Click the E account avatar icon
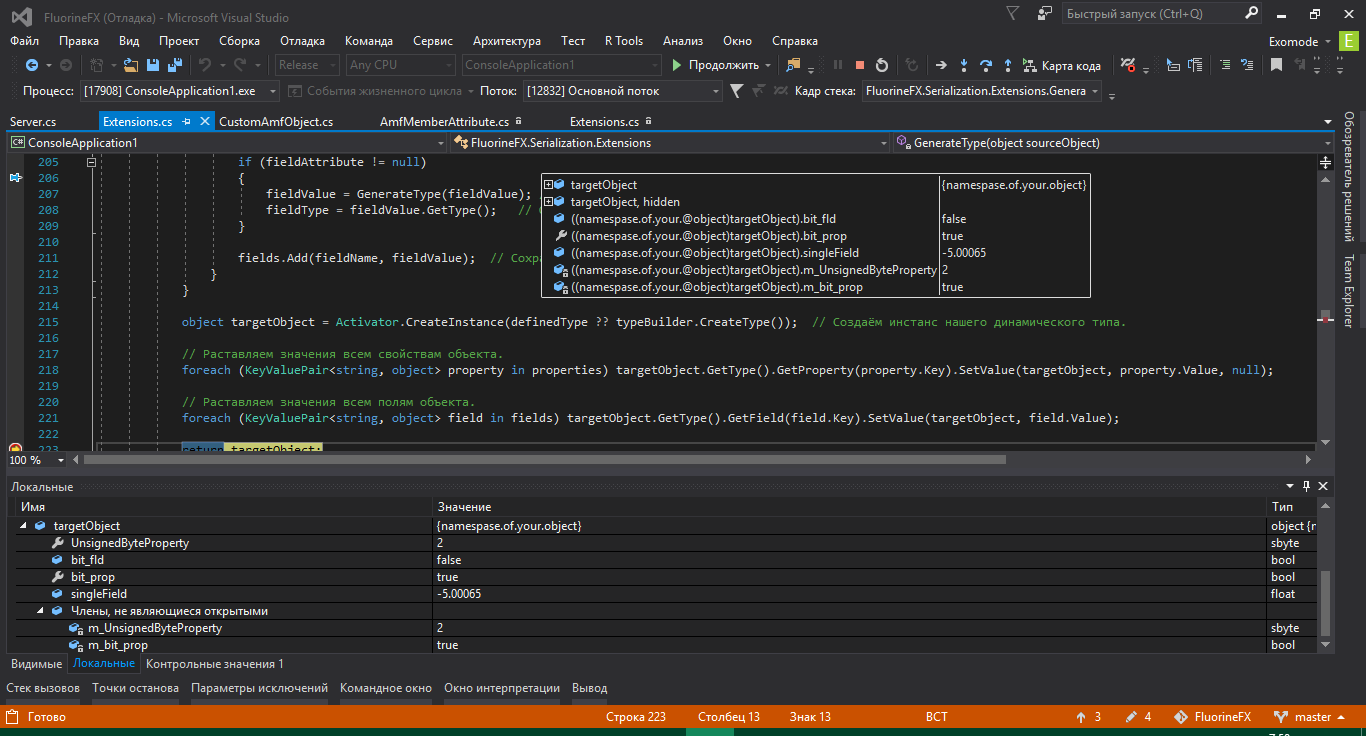 pyautogui.click(x=1350, y=41)
